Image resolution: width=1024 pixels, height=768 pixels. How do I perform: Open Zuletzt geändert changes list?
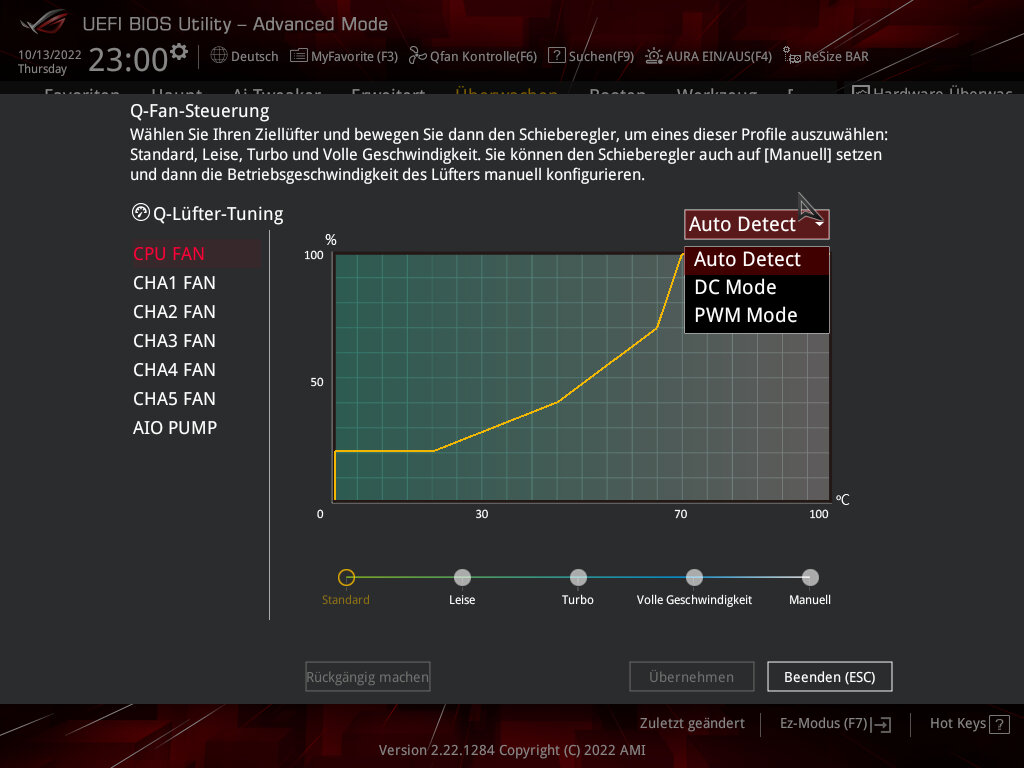point(692,724)
